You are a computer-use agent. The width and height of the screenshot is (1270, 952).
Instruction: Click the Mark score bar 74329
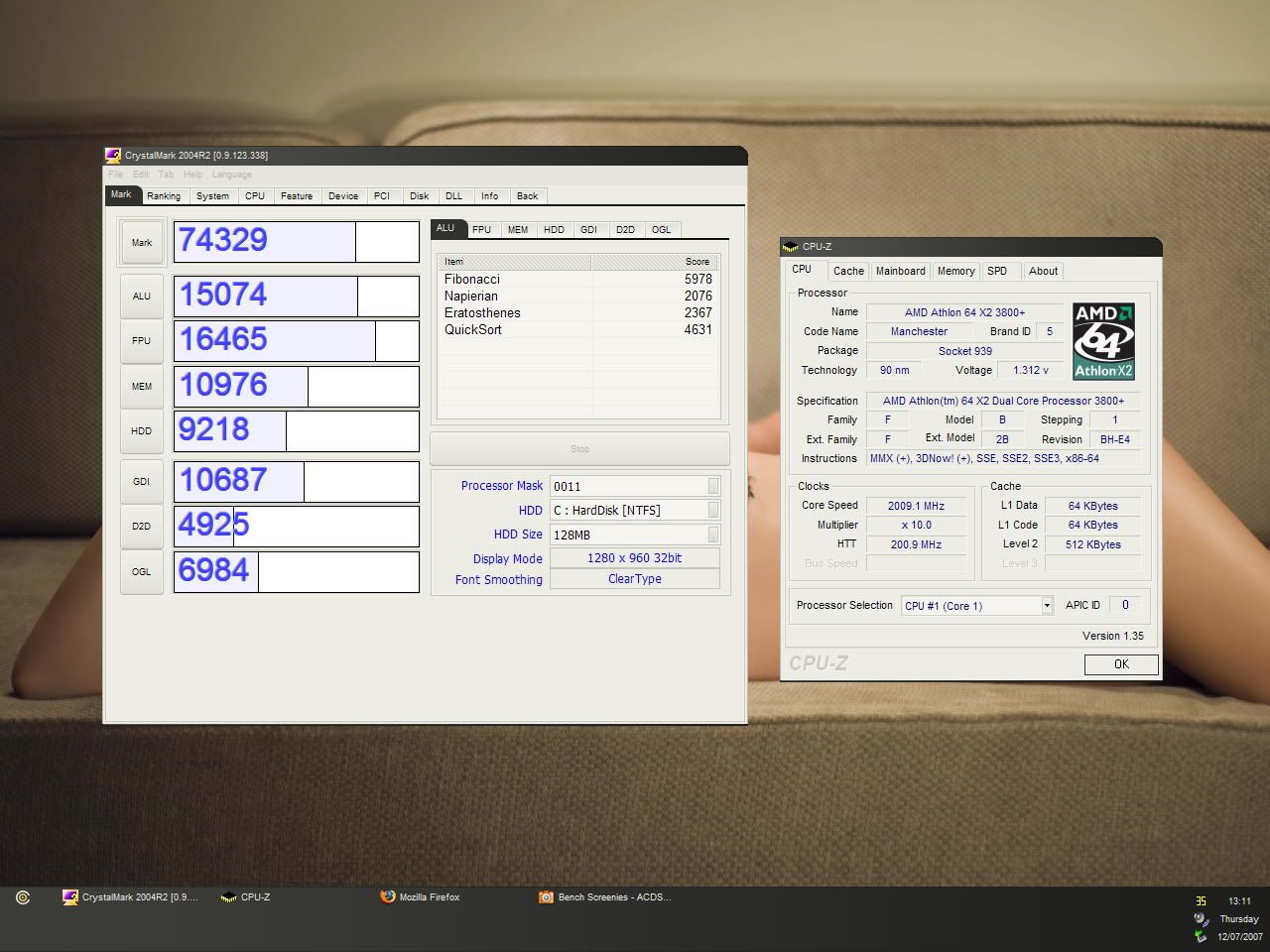pyautogui.click(x=297, y=242)
